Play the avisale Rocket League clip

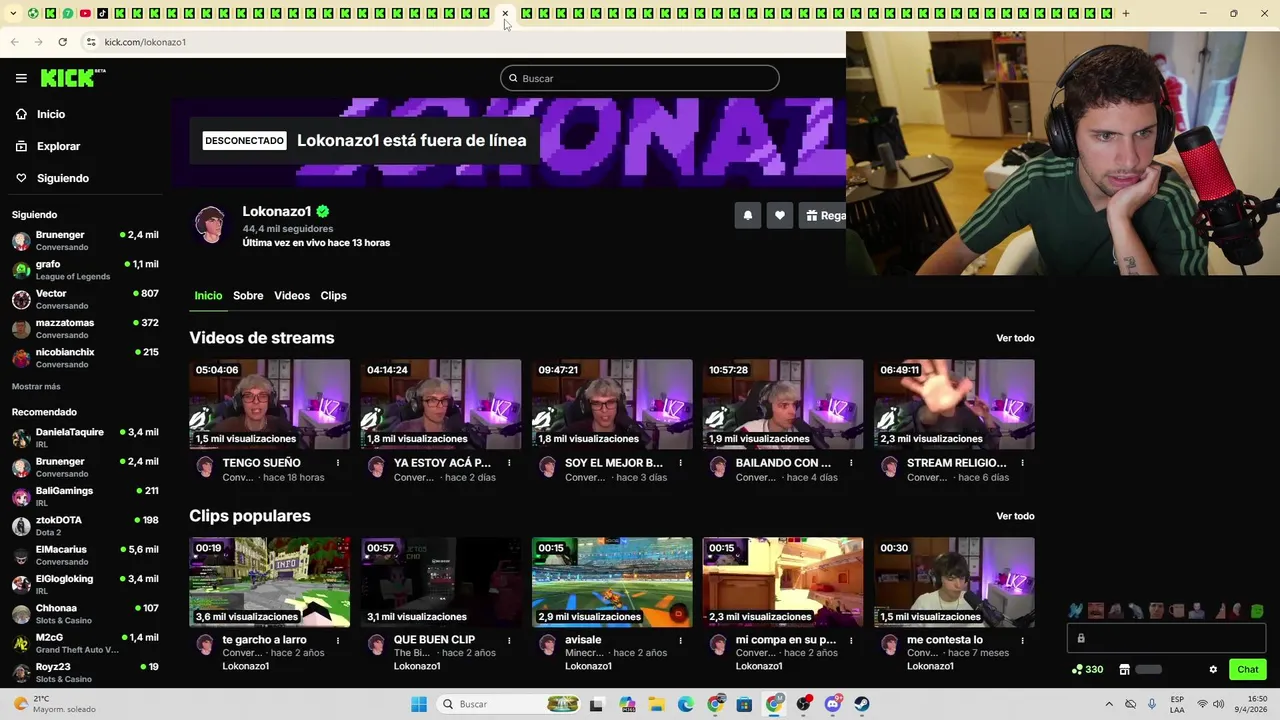pos(612,582)
